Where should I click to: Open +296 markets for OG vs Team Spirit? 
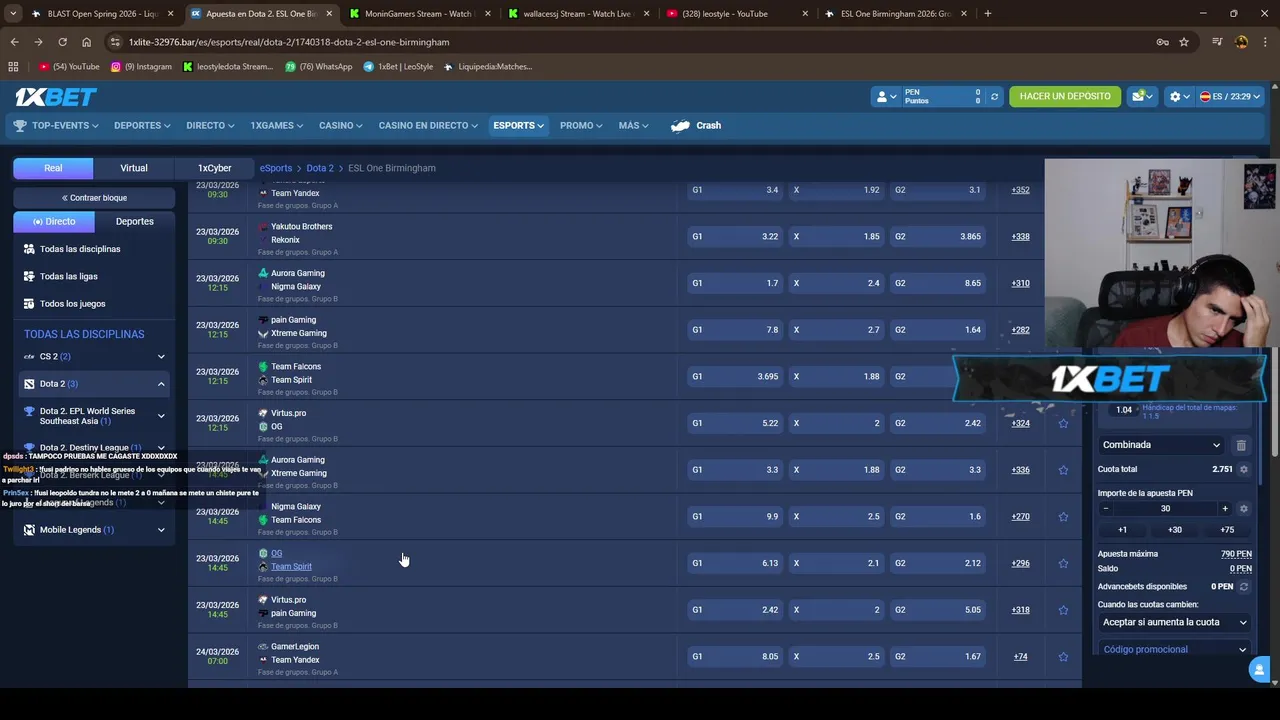[x=1020, y=563]
